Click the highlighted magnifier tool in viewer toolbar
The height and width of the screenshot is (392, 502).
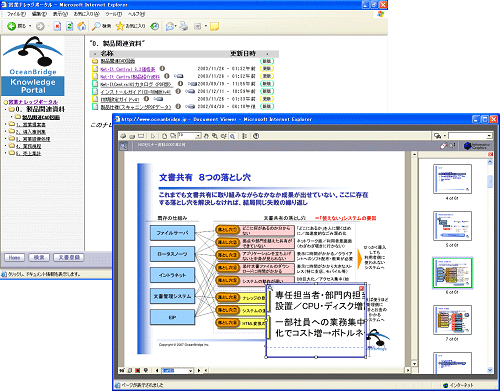point(233,136)
